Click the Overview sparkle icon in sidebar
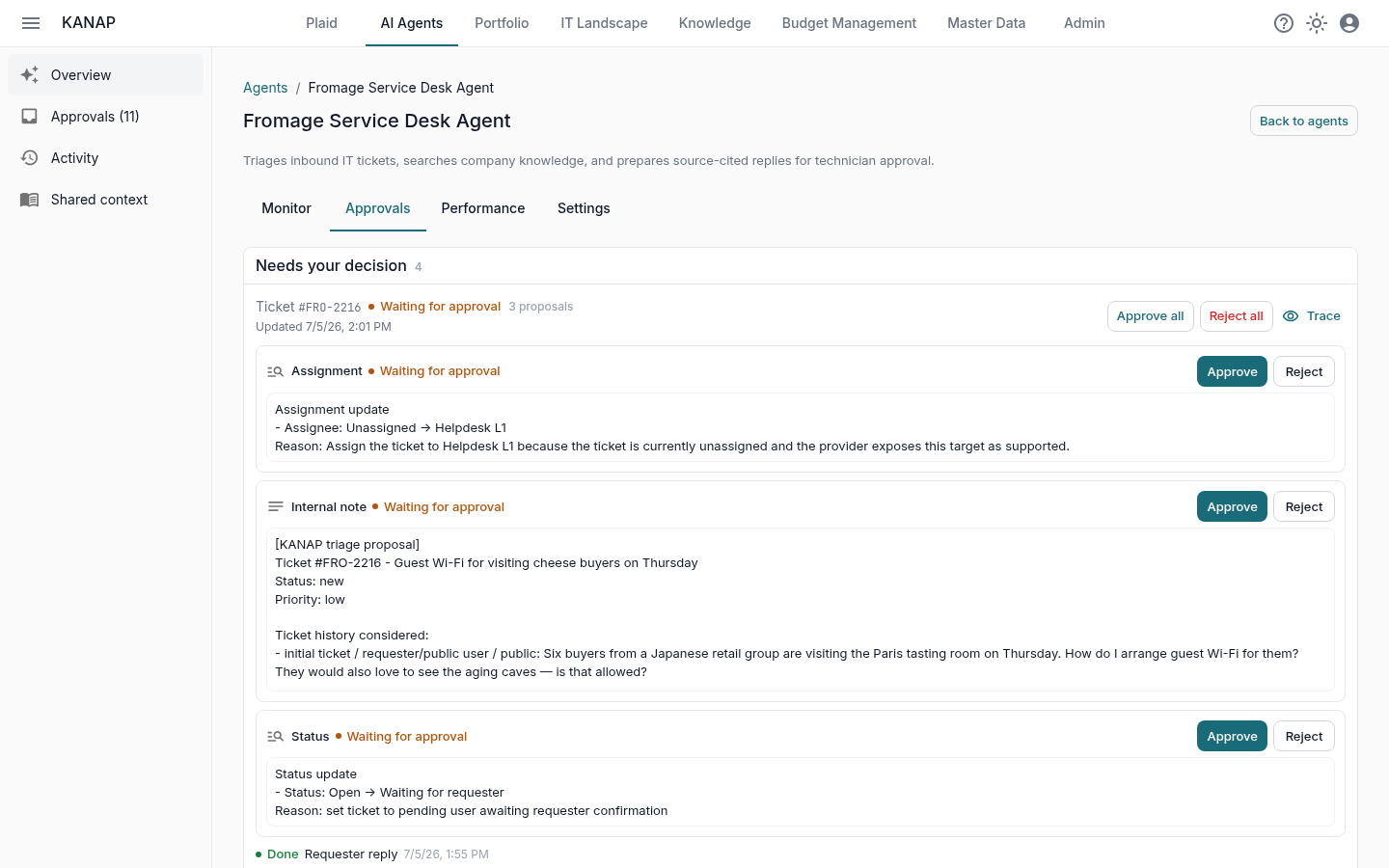The height and width of the screenshot is (868, 1389). tap(30, 74)
